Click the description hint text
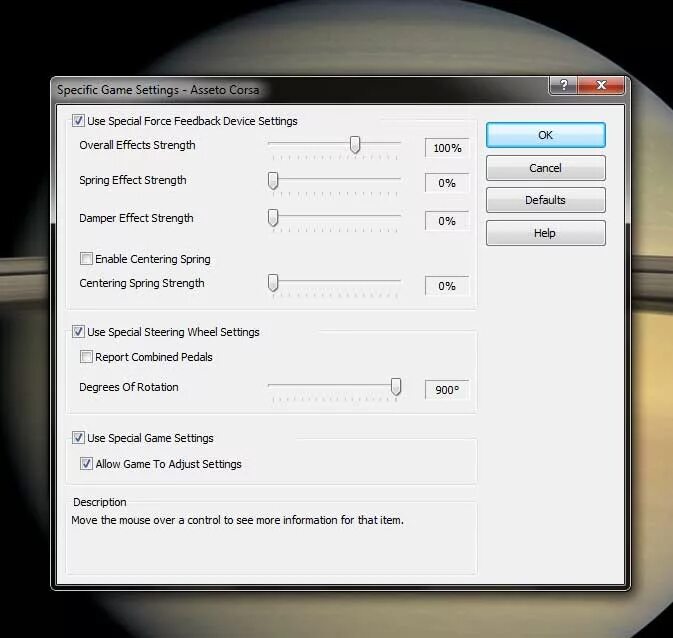Viewport: 673px width, 638px height. (237, 520)
